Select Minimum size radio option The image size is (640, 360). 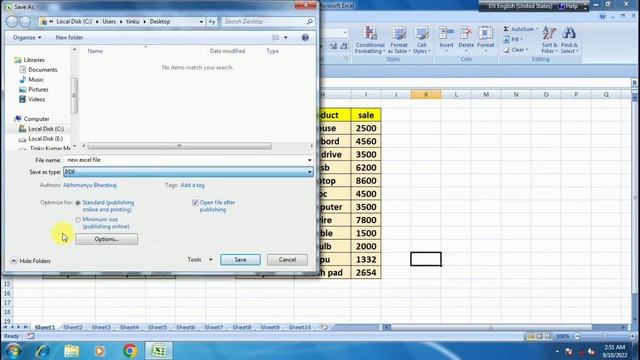[78, 220]
